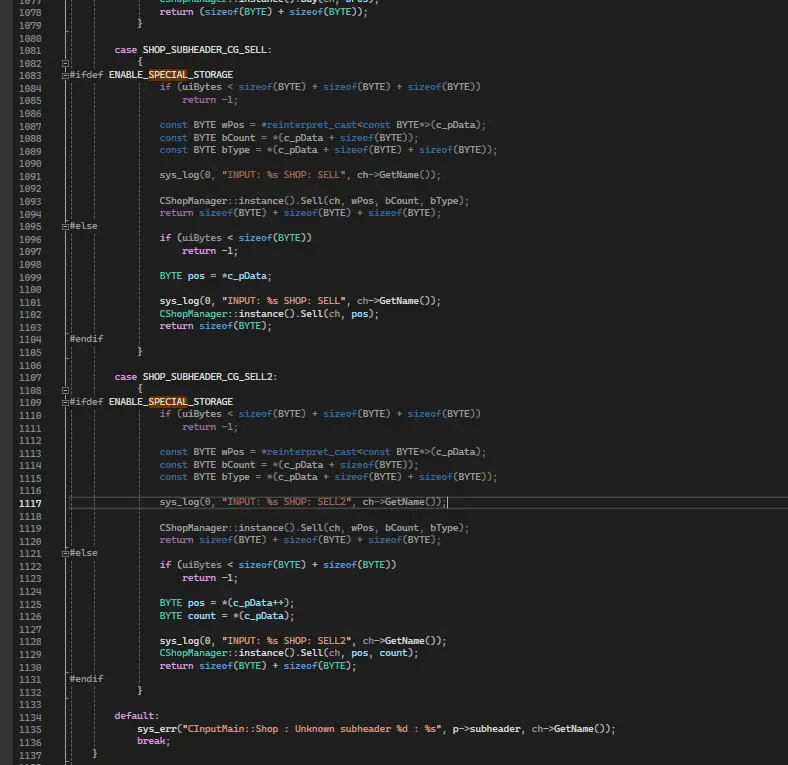
Task: Click gutter line number 1137
Action: 30,755
